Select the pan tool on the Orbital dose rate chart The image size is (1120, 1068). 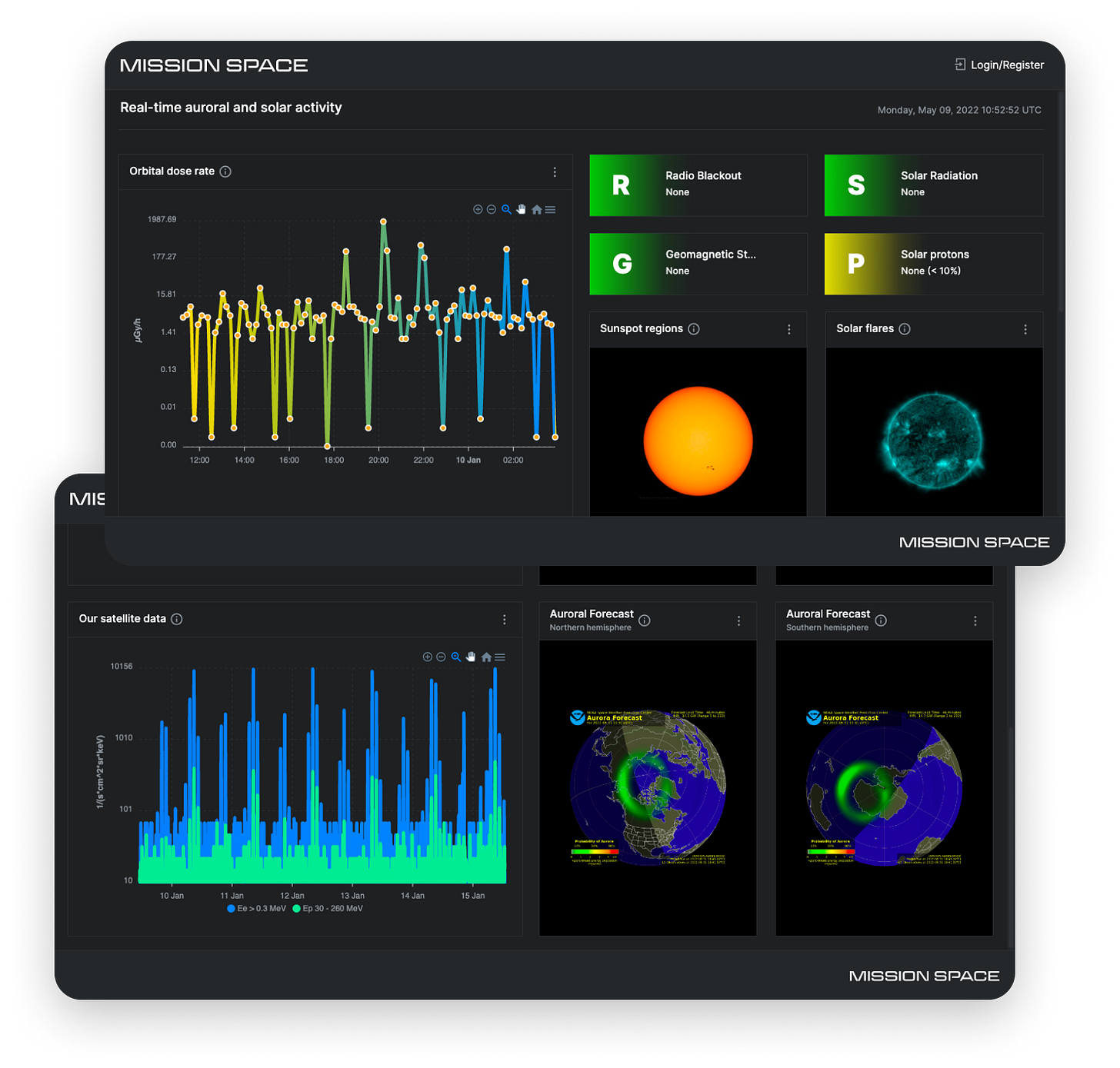coord(521,209)
